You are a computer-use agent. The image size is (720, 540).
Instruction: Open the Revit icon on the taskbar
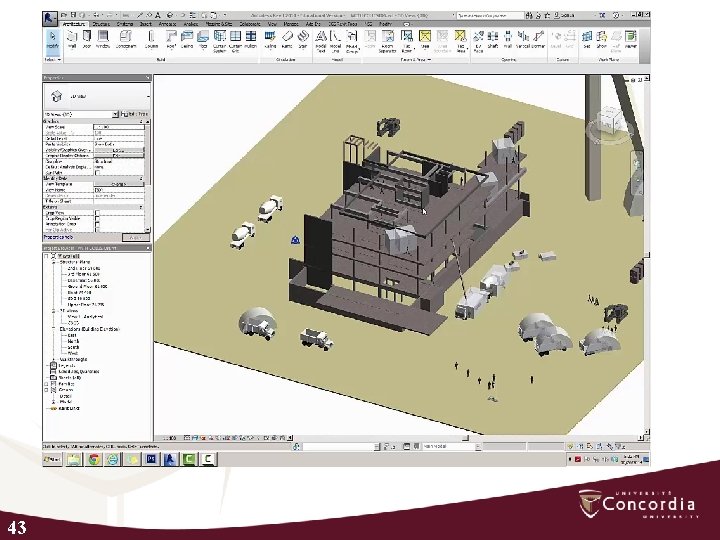[169, 459]
